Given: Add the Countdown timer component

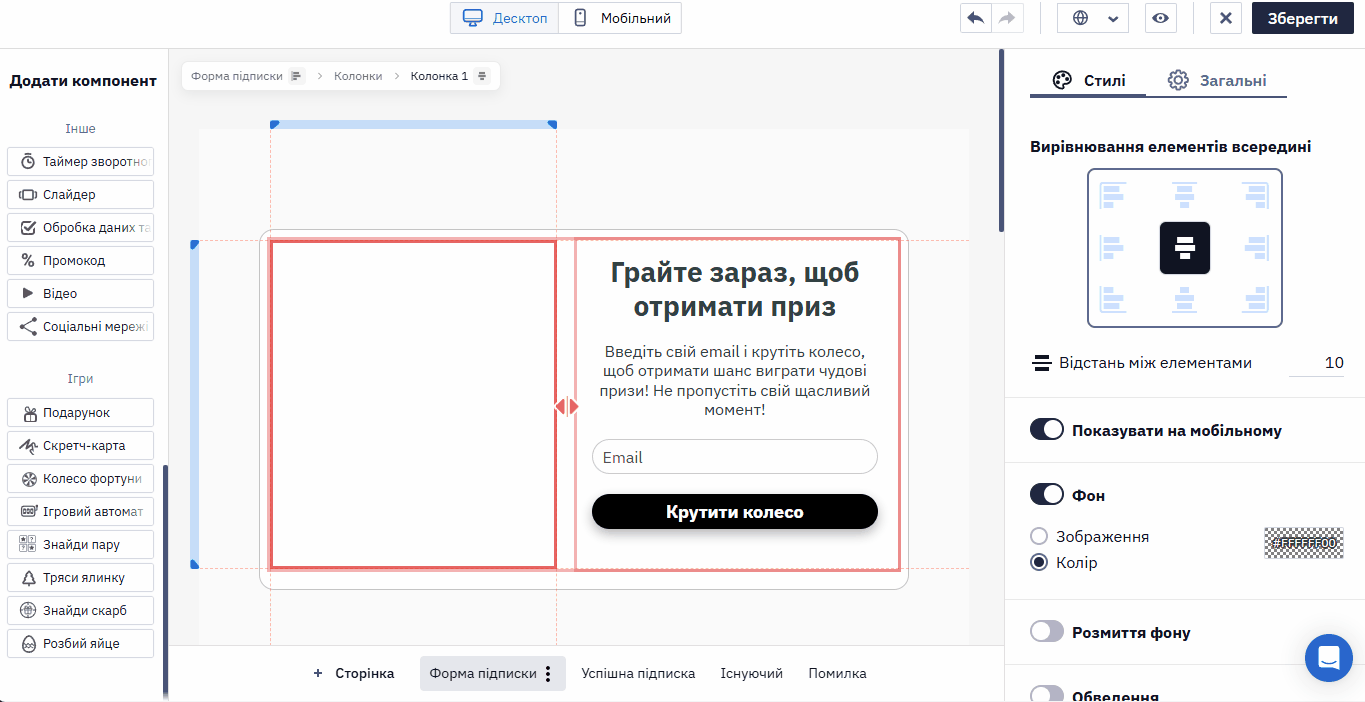Looking at the screenshot, I should tap(80, 161).
